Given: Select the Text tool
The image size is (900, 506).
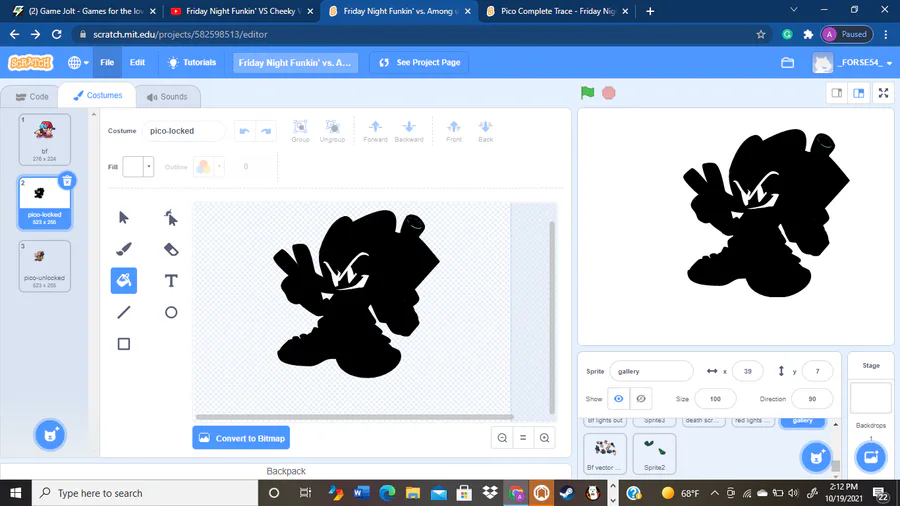Looking at the screenshot, I should 171,281.
